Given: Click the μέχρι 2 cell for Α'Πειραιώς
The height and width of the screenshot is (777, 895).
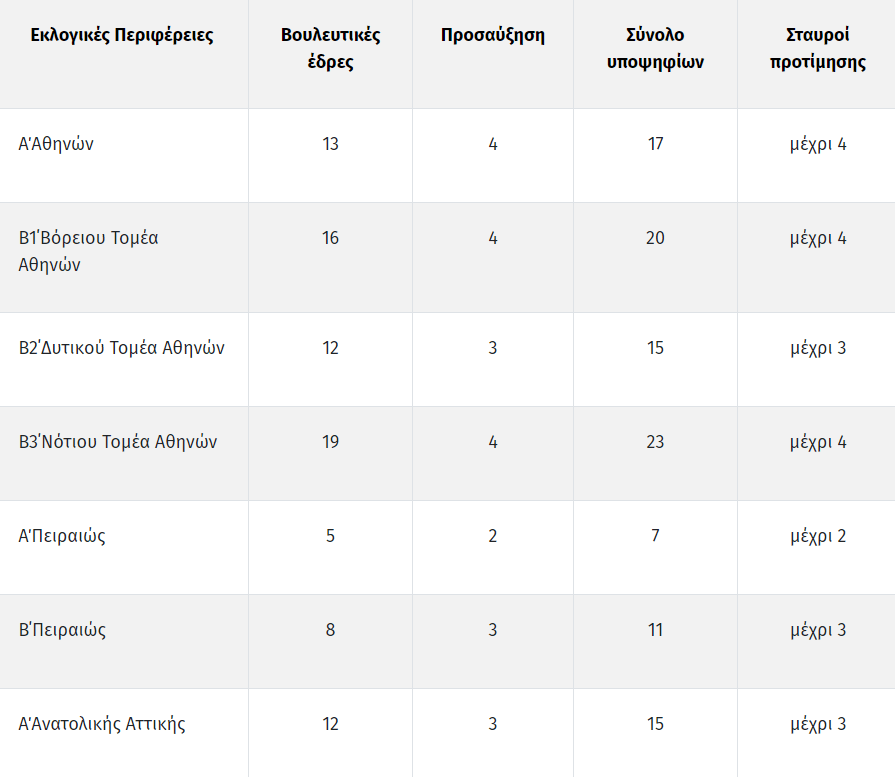Looking at the screenshot, I should coord(818,536).
